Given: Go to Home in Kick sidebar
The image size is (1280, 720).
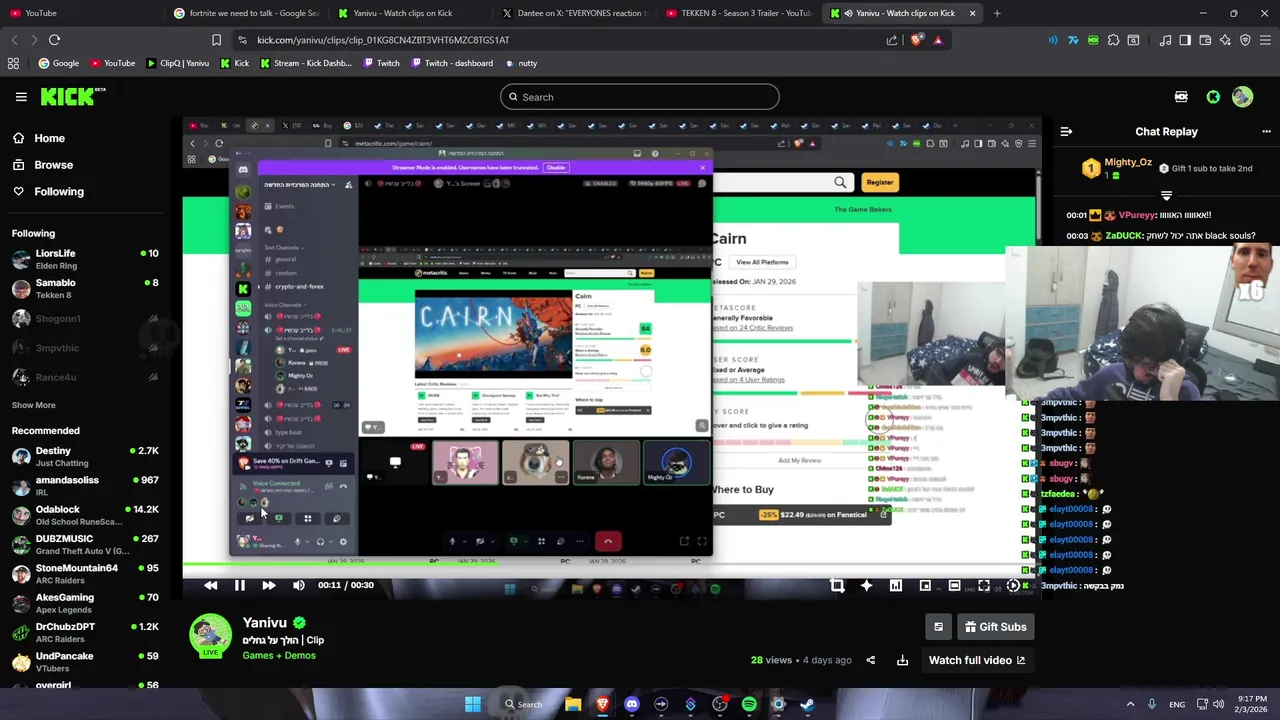Looking at the screenshot, I should tap(49, 138).
